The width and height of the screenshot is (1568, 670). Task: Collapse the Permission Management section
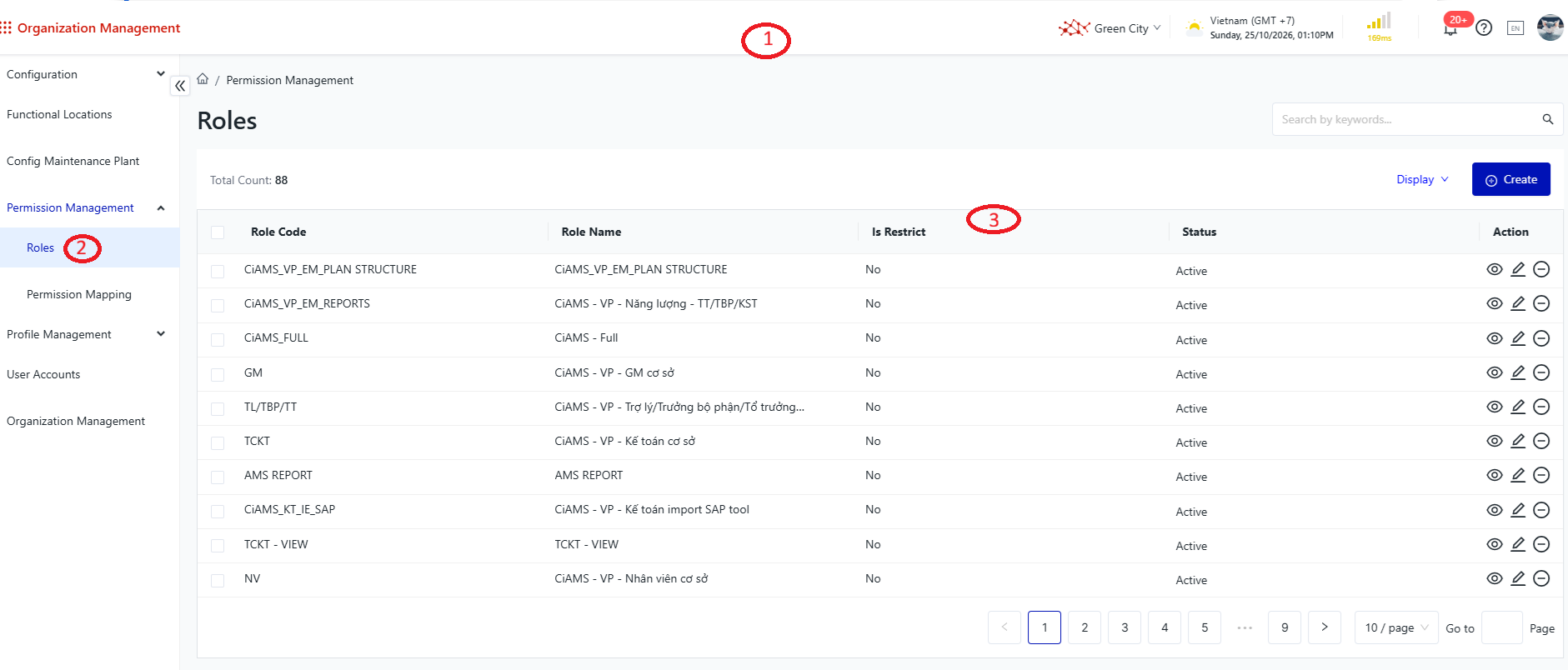point(85,207)
